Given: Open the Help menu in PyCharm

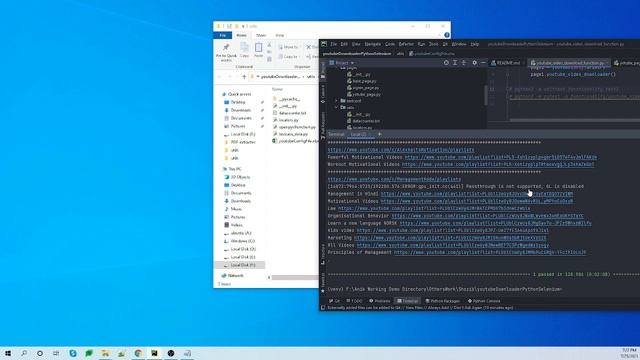Looking at the screenshot, I should click(x=474, y=44).
